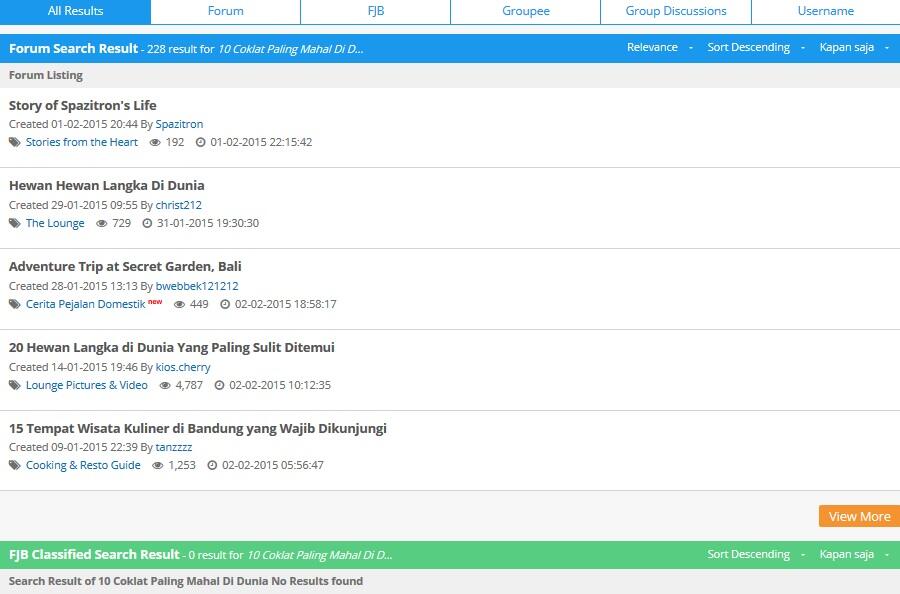Click the Forum Listing heading

pyautogui.click(x=46, y=75)
